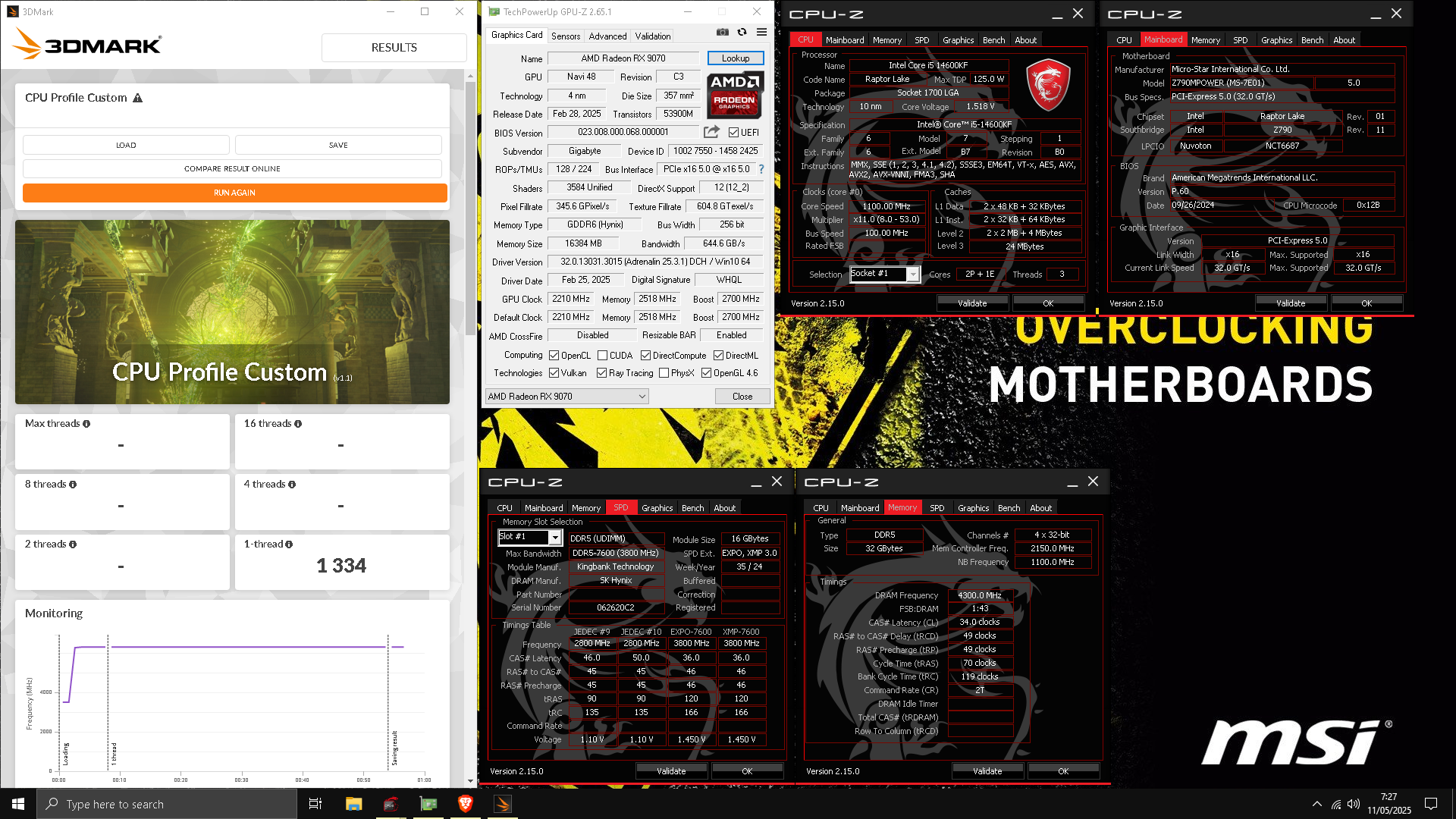Image resolution: width=1456 pixels, height=819 pixels.
Task: Click the SAVE button in 3DMark
Action: [x=339, y=145]
